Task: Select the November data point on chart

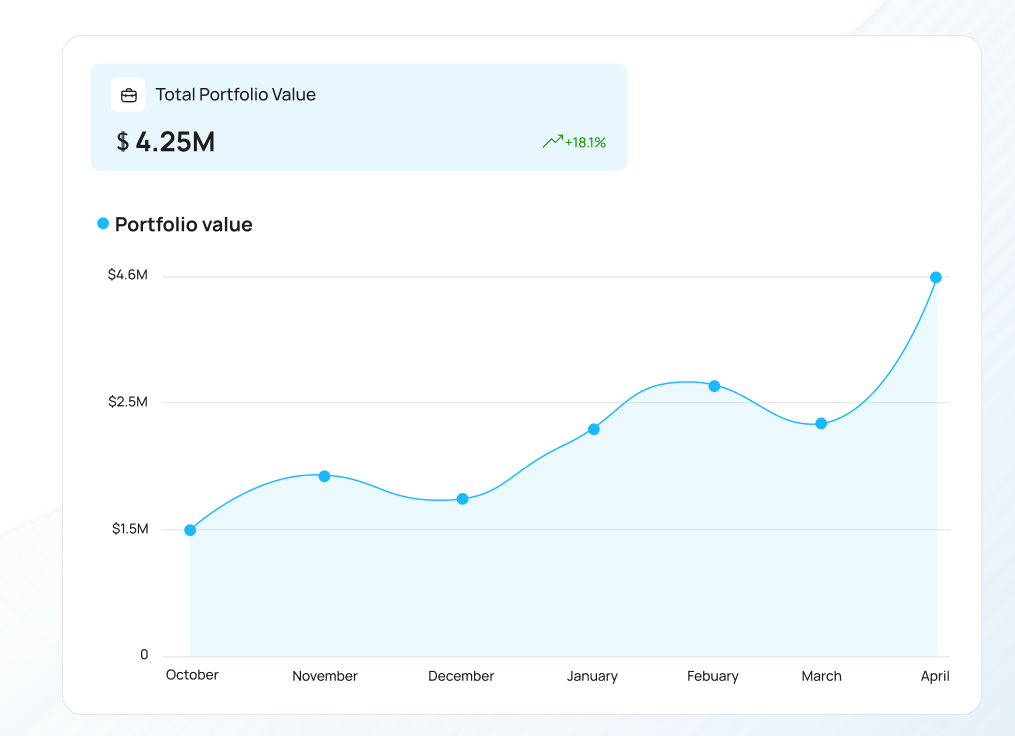Action: coord(324,476)
